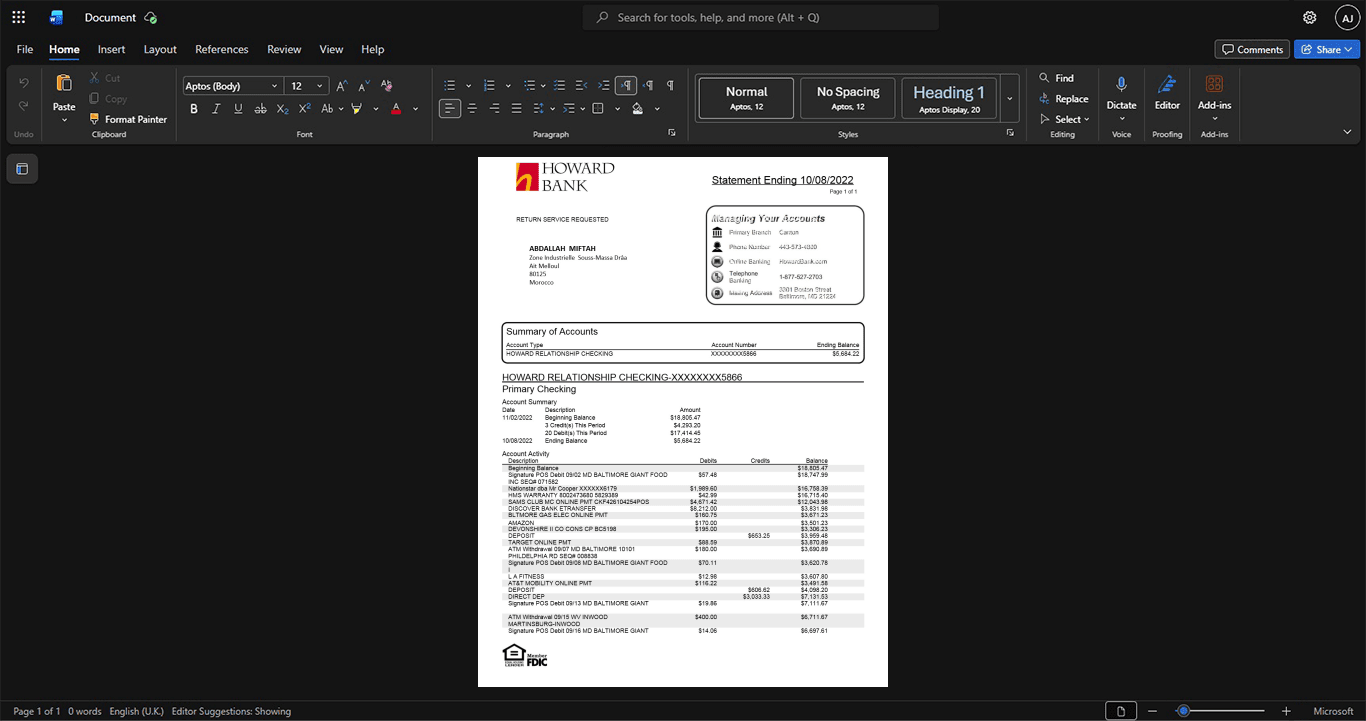Open the File menu
Screen dimensions: 1366x721
[25, 49]
